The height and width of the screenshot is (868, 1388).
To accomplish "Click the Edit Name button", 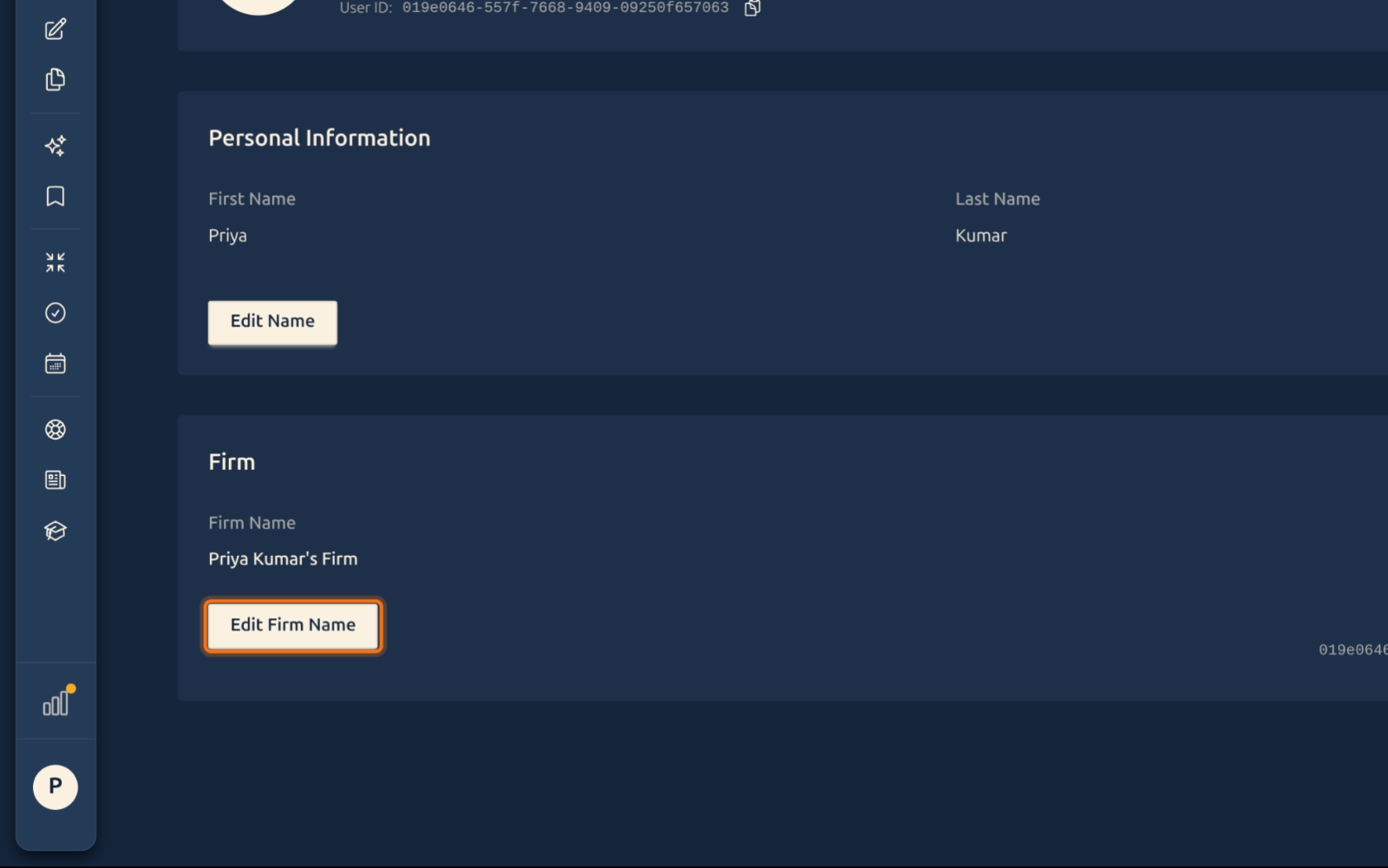I will pos(272,323).
